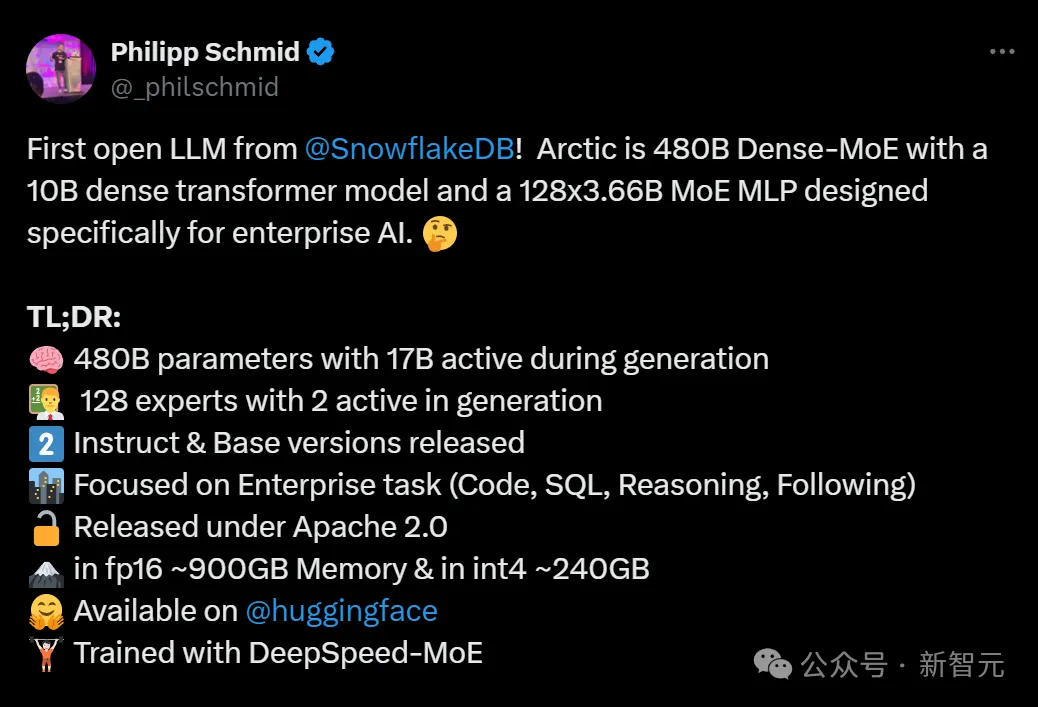Click the WeChat logo in watermark
This screenshot has width=1038, height=707.
773,664
